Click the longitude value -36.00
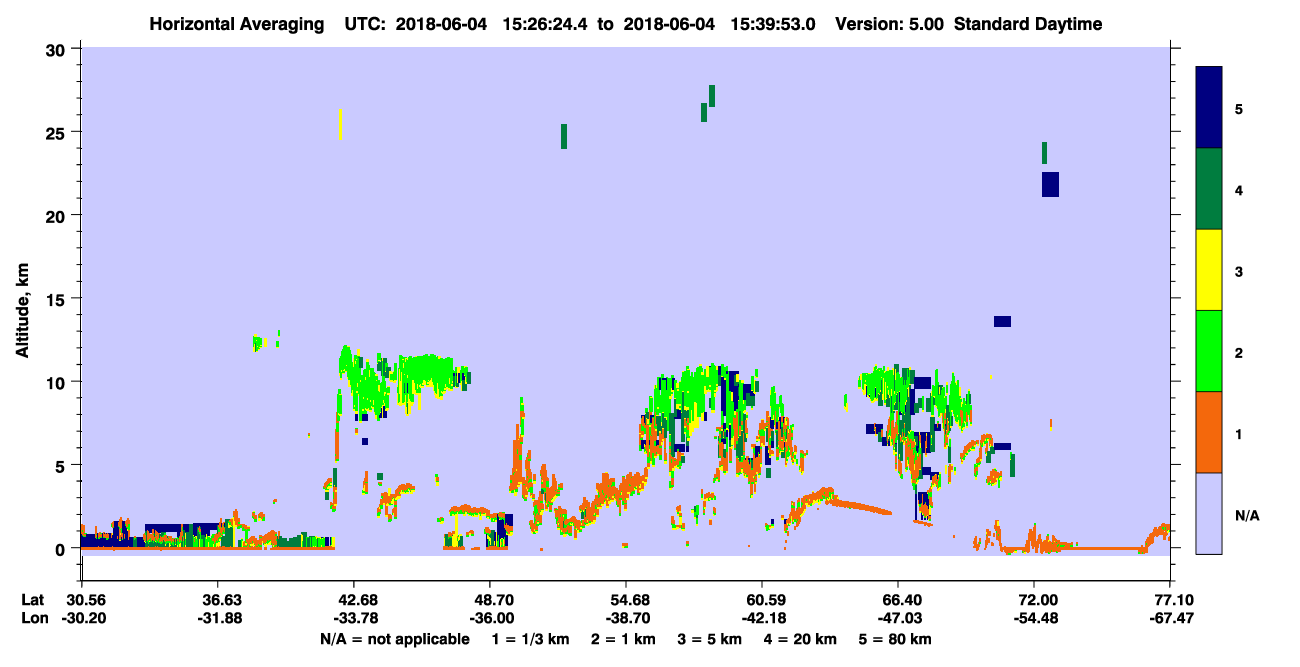Image resolution: width=1300 pixels, height=667 pixels. pyautogui.click(x=490, y=619)
